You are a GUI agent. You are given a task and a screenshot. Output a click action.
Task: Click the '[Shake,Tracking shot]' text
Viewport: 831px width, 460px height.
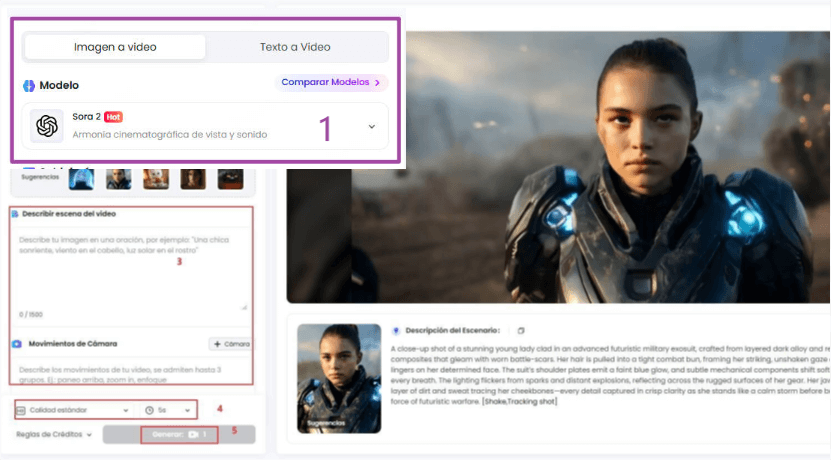pos(520,402)
